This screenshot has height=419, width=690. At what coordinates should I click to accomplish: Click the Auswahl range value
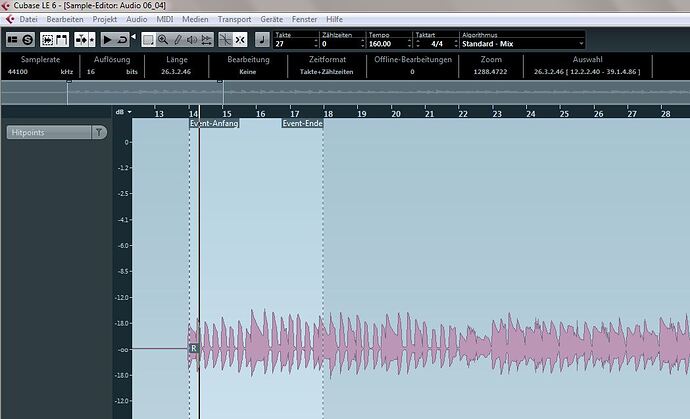click(x=587, y=71)
